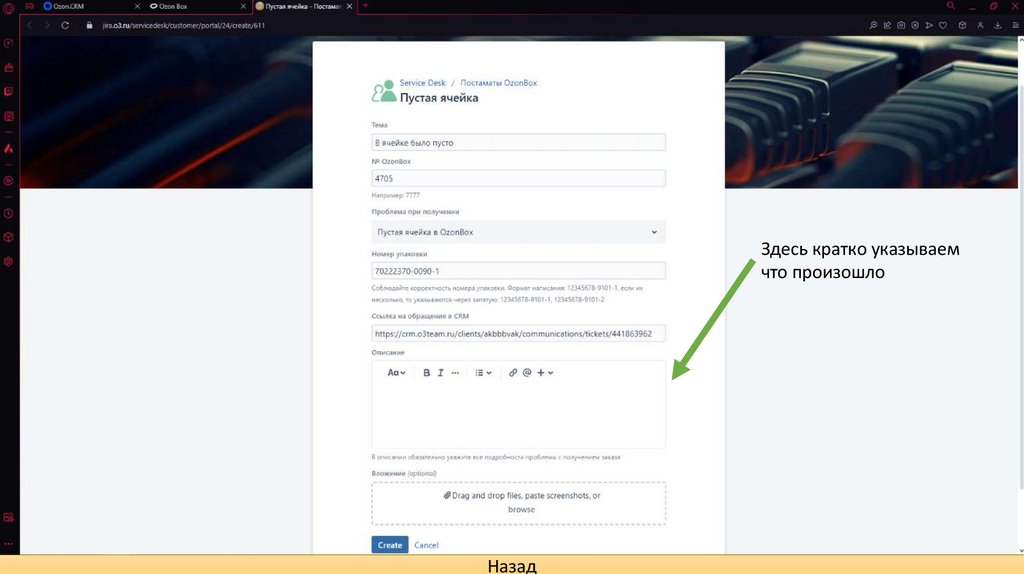Image resolution: width=1024 pixels, height=574 pixels.
Task: Open Extensions cube icon in sidebar
Action: (x=8, y=237)
